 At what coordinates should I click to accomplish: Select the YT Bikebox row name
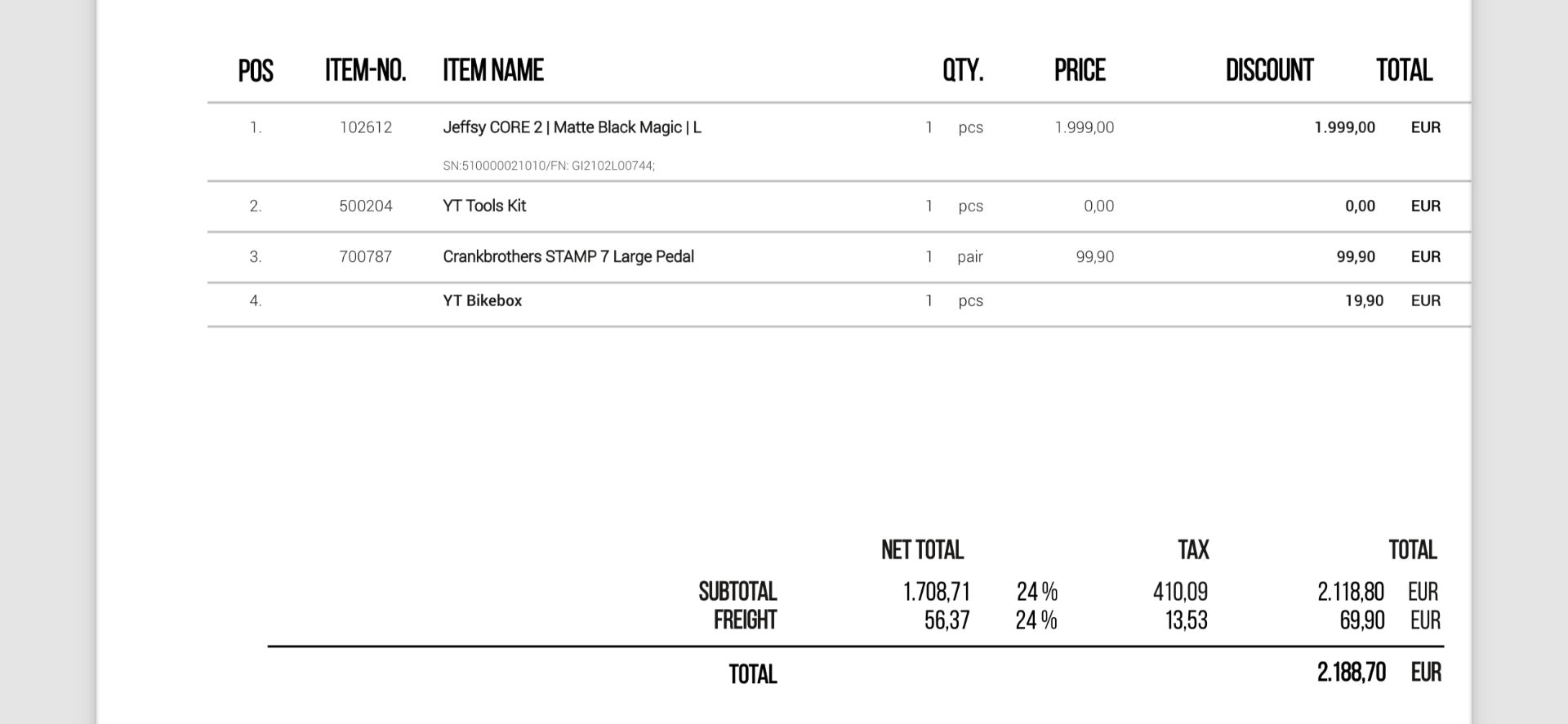click(482, 300)
